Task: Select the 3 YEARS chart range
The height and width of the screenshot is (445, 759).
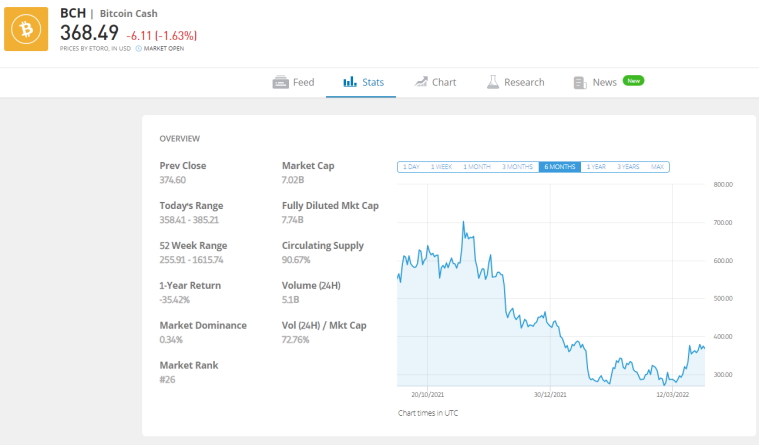Action: point(628,167)
